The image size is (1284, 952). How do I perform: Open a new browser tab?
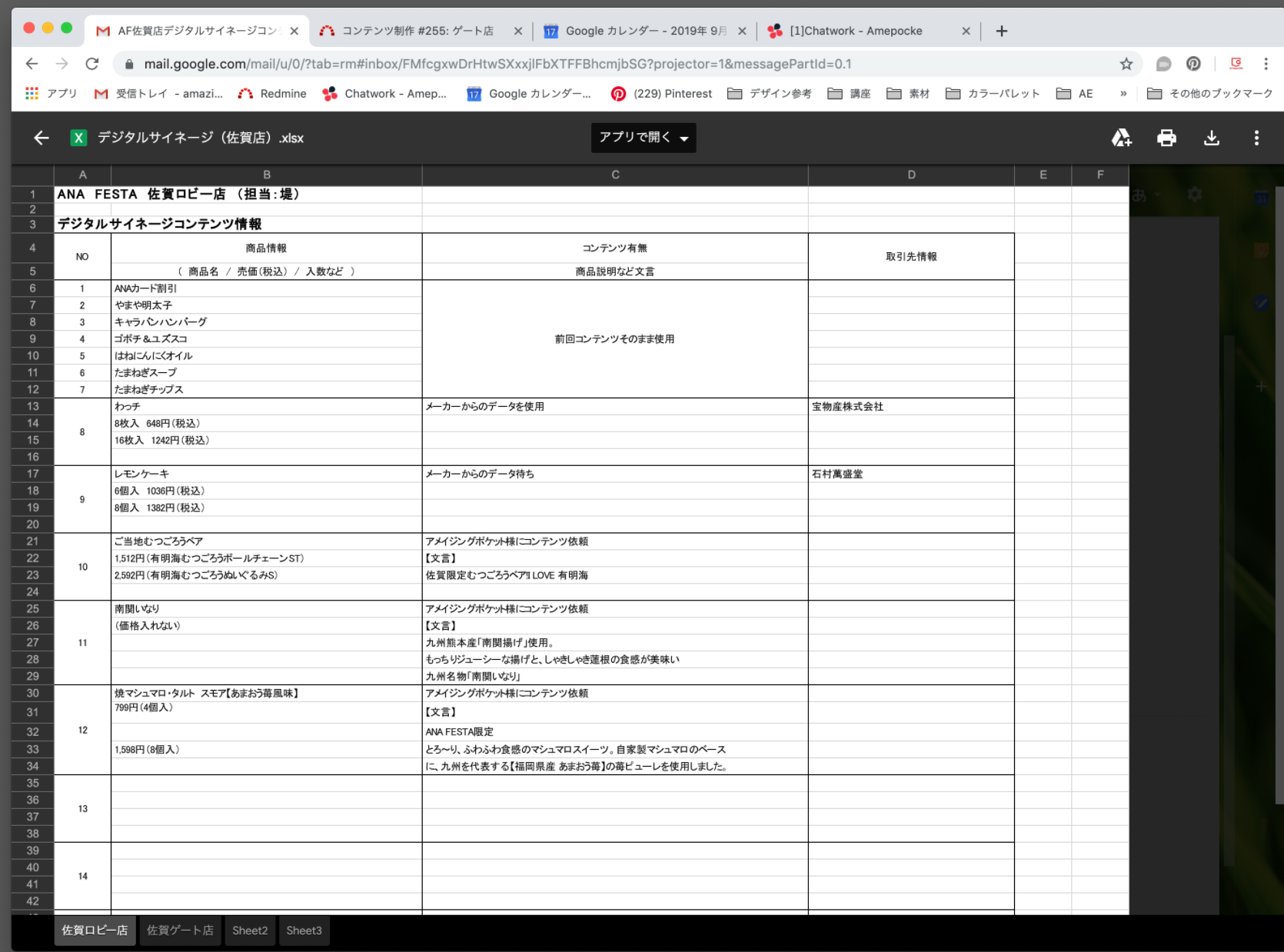(1001, 31)
